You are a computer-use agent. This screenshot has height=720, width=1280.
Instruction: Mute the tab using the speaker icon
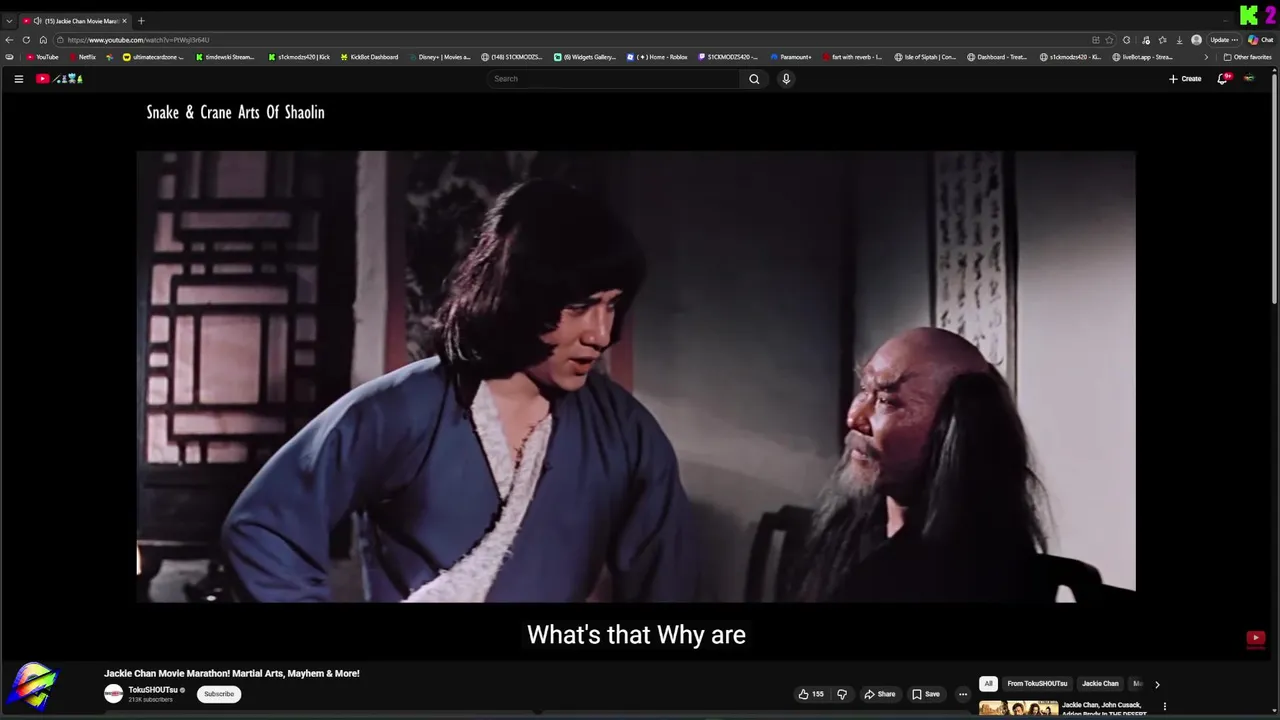pyautogui.click(x=37, y=21)
